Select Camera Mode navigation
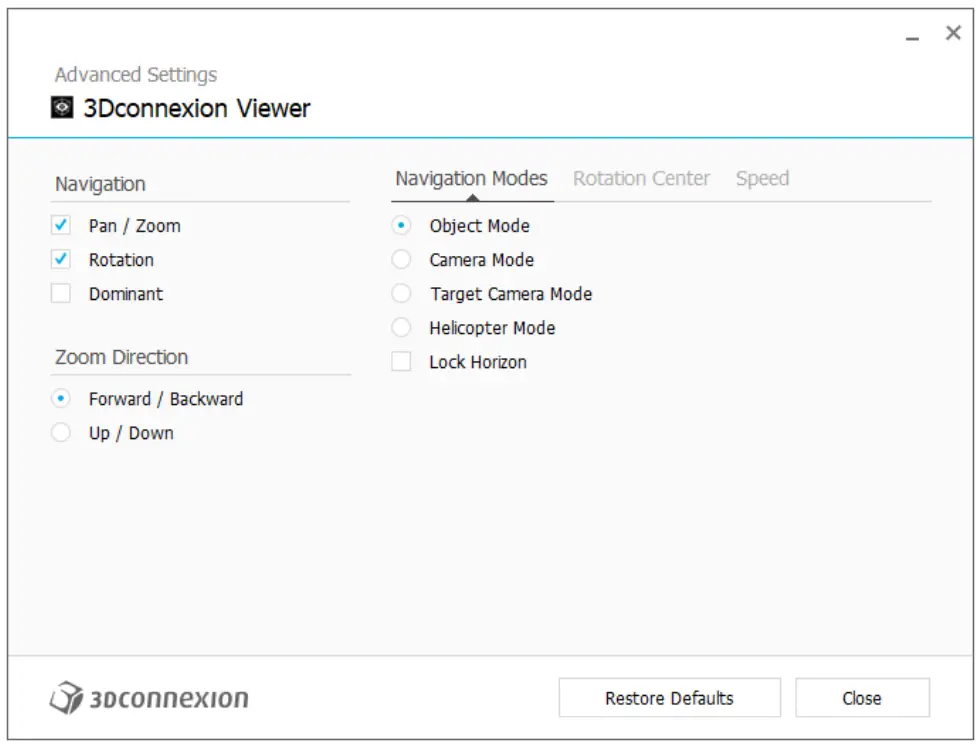Image resolution: width=979 pixels, height=744 pixels. (x=401, y=260)
